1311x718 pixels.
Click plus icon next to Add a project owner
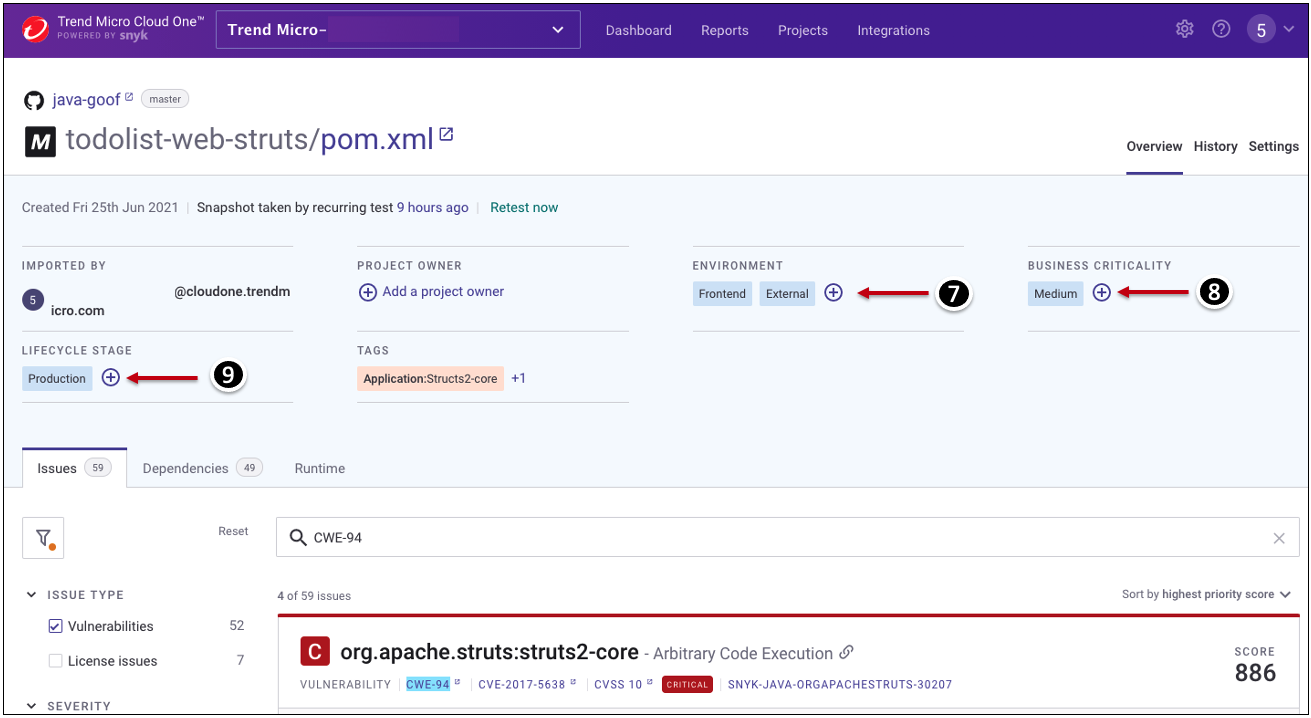[x=367, y=292]
